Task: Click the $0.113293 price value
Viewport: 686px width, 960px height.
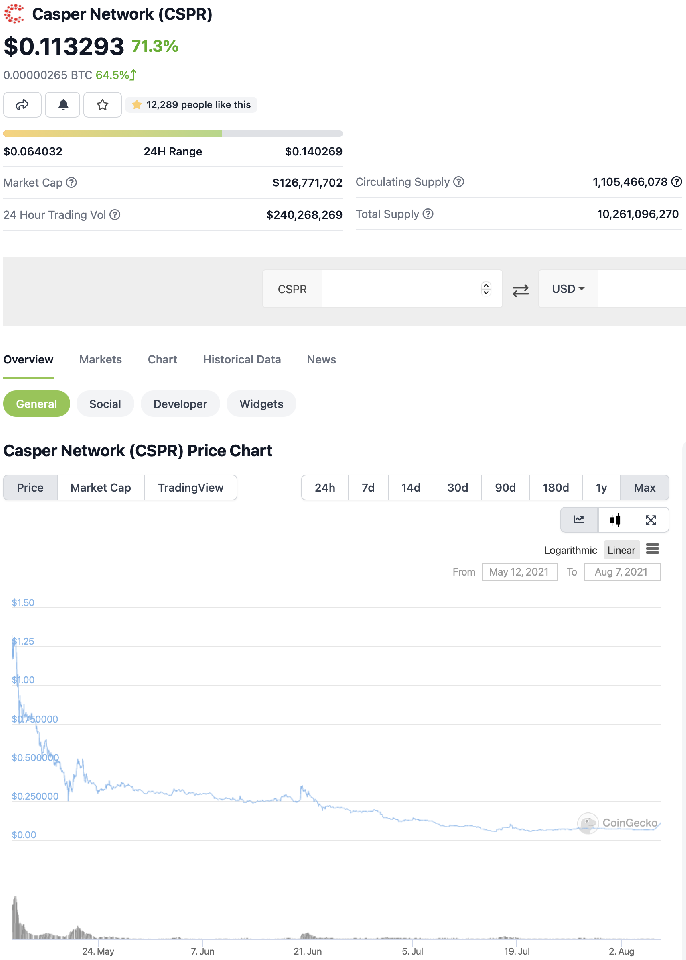Action: point(64,46)
